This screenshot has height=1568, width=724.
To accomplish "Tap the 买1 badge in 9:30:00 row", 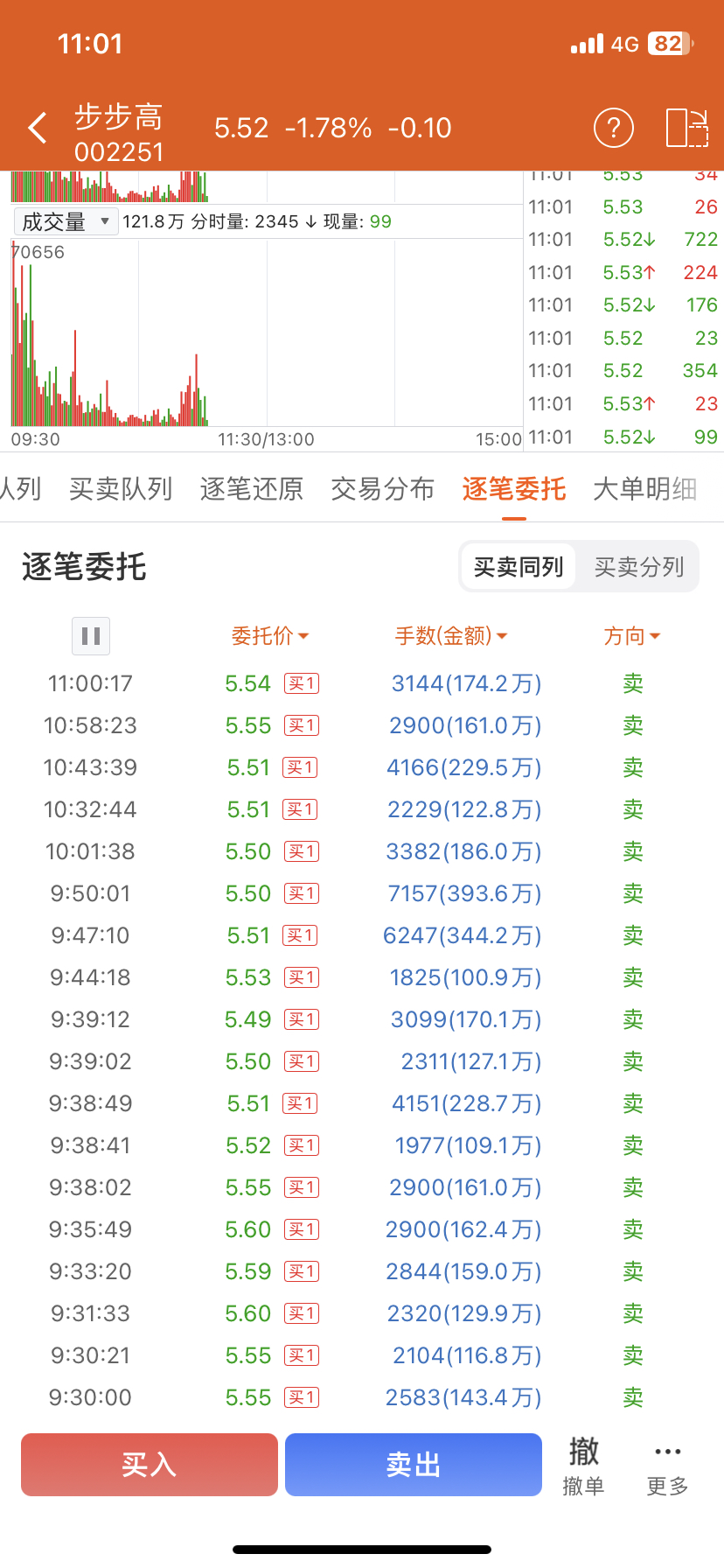I will 302,1397.
